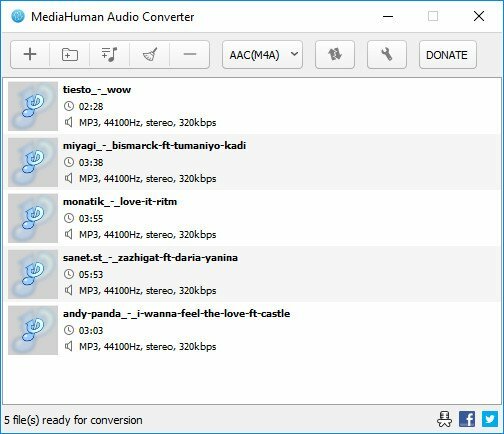The width and height of the screenshot is (504, 434).
Task: Click the MP3 format info under miyagi track
Action: click(x=148, y=179)
